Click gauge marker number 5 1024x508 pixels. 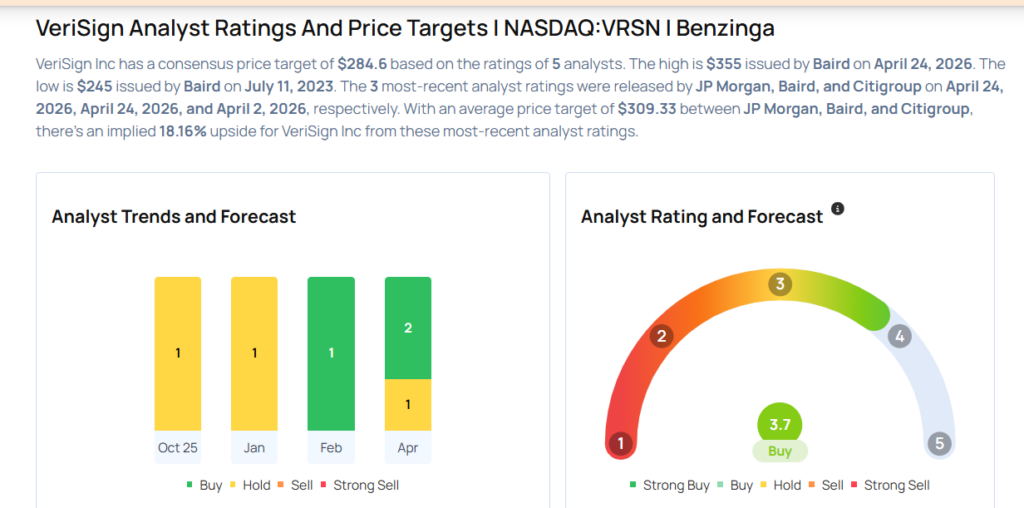[x=939, y=443]
